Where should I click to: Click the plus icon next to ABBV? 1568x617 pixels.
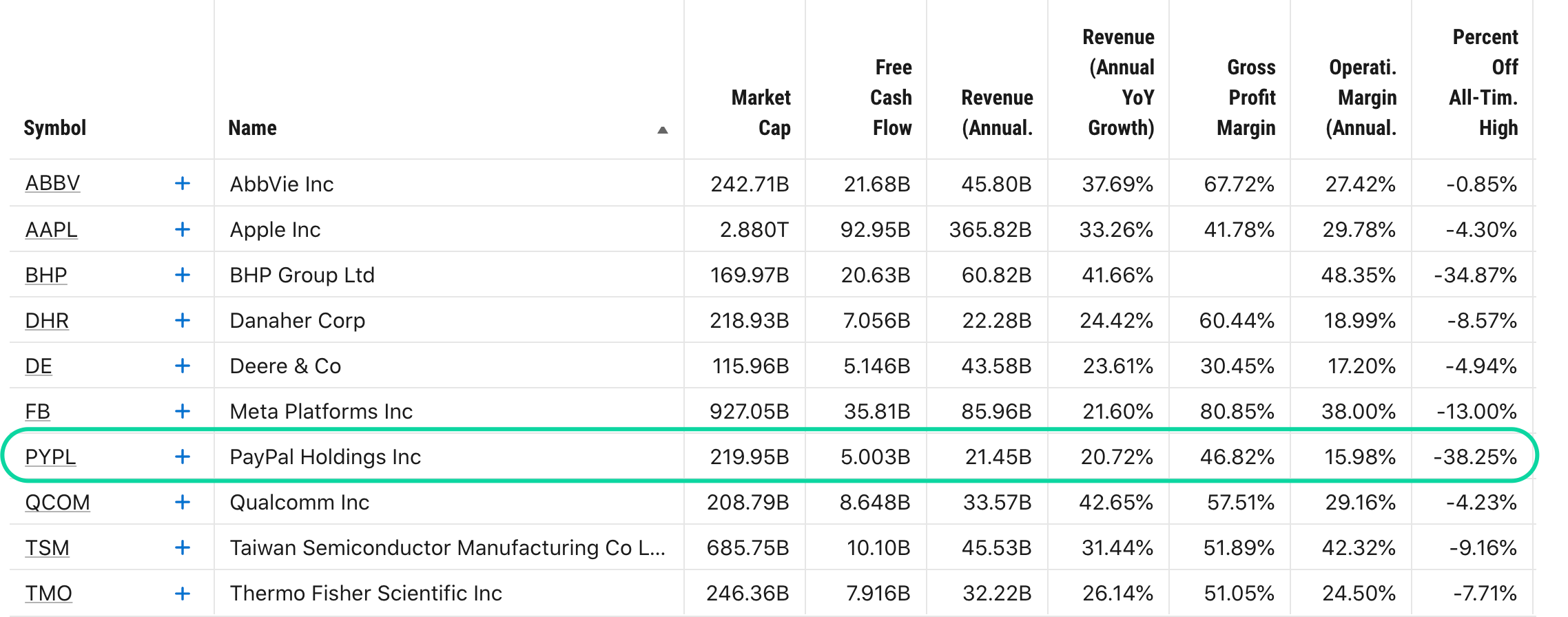click(x=183, y=183)
